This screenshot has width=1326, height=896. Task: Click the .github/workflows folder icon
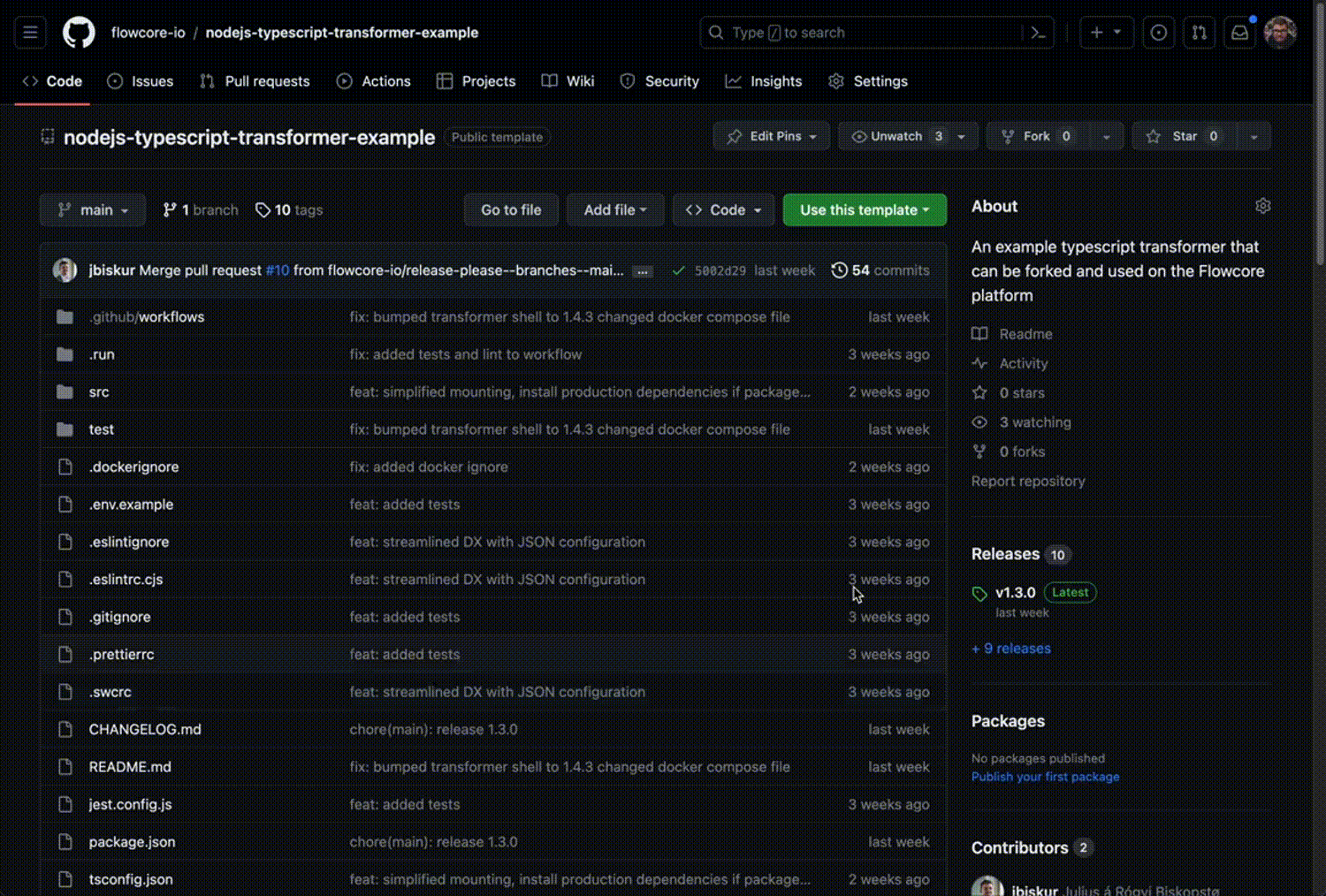[x=65, y=316]
